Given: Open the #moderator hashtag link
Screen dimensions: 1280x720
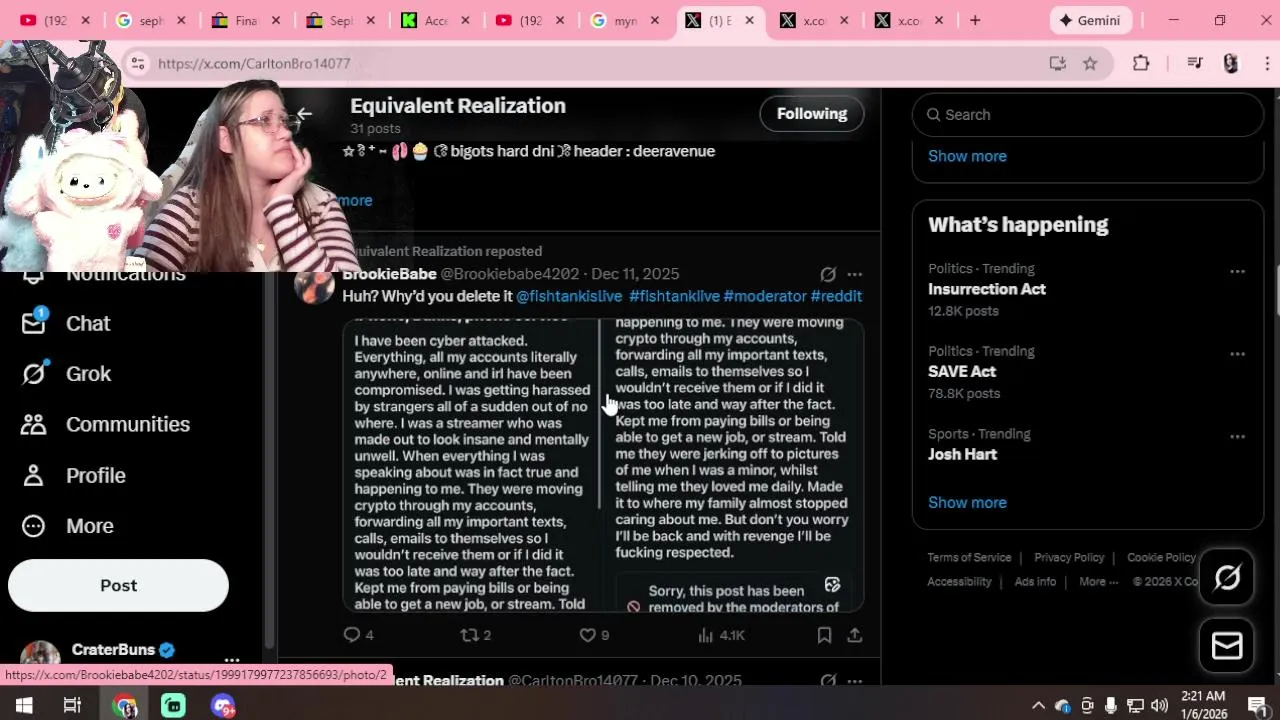Looking at the screenshot, I should (x=765, y=296).
